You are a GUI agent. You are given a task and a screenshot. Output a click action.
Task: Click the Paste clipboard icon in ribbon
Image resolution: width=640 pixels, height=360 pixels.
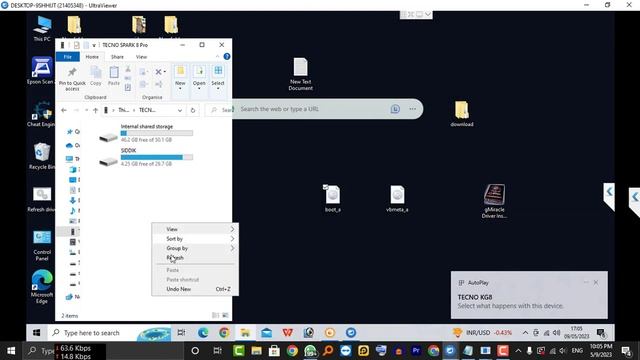click(x=114, y=76)
